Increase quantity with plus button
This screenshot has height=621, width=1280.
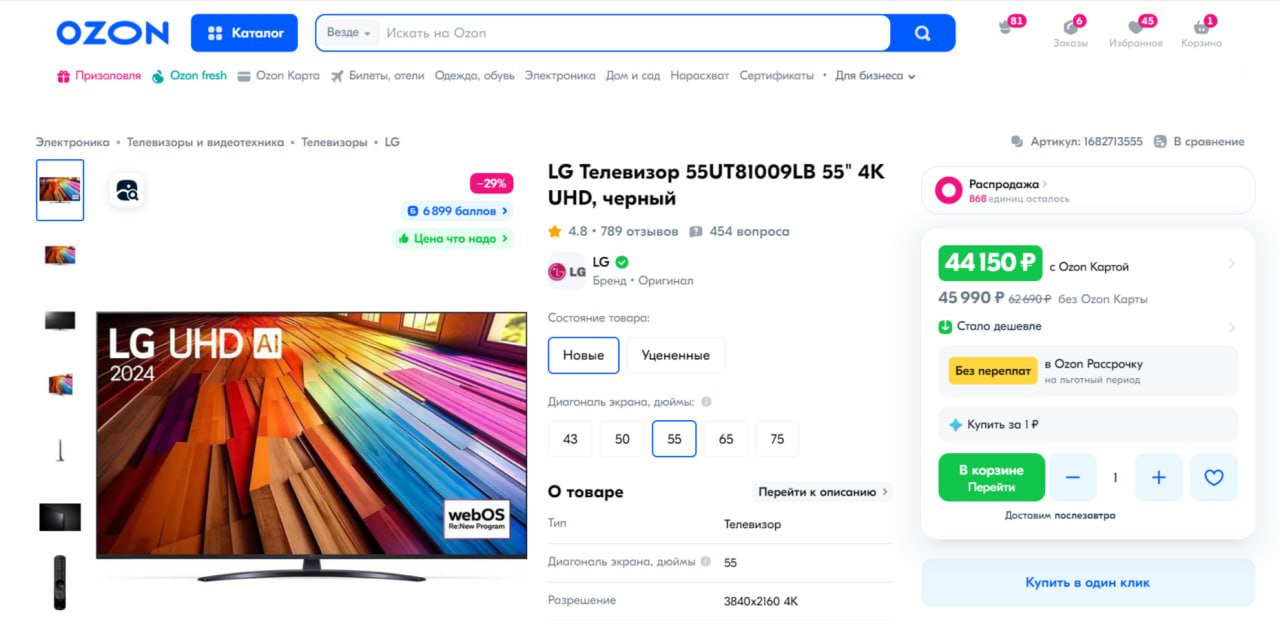click(x=1158, y=478)
